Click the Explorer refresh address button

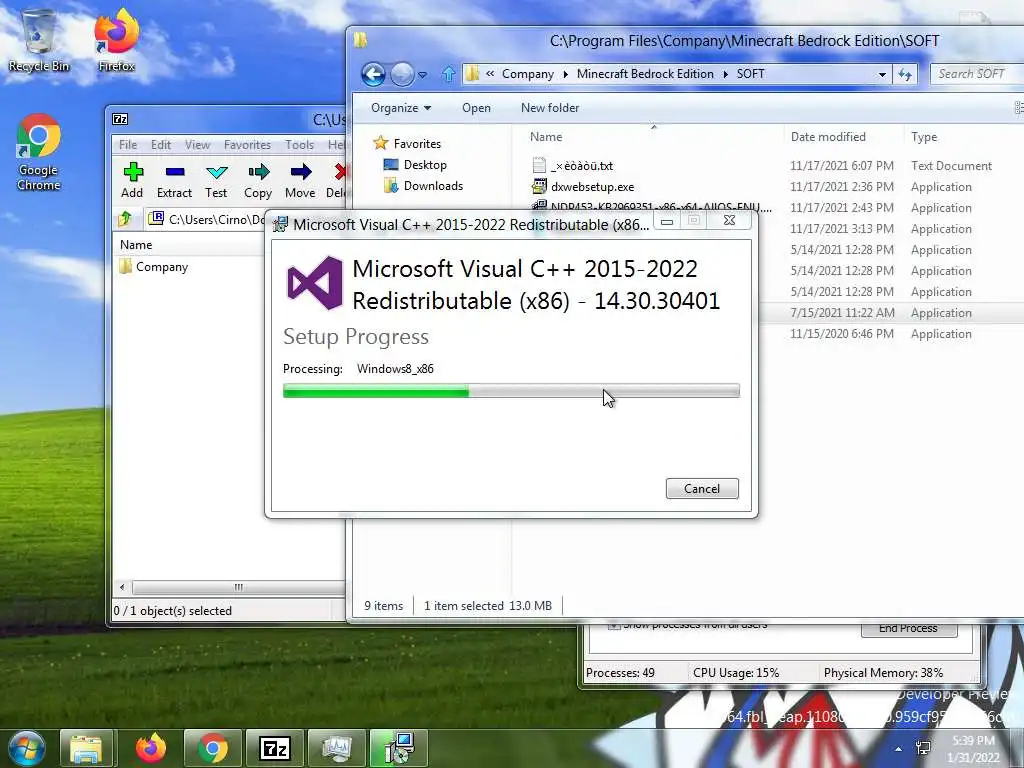(905, 74)
